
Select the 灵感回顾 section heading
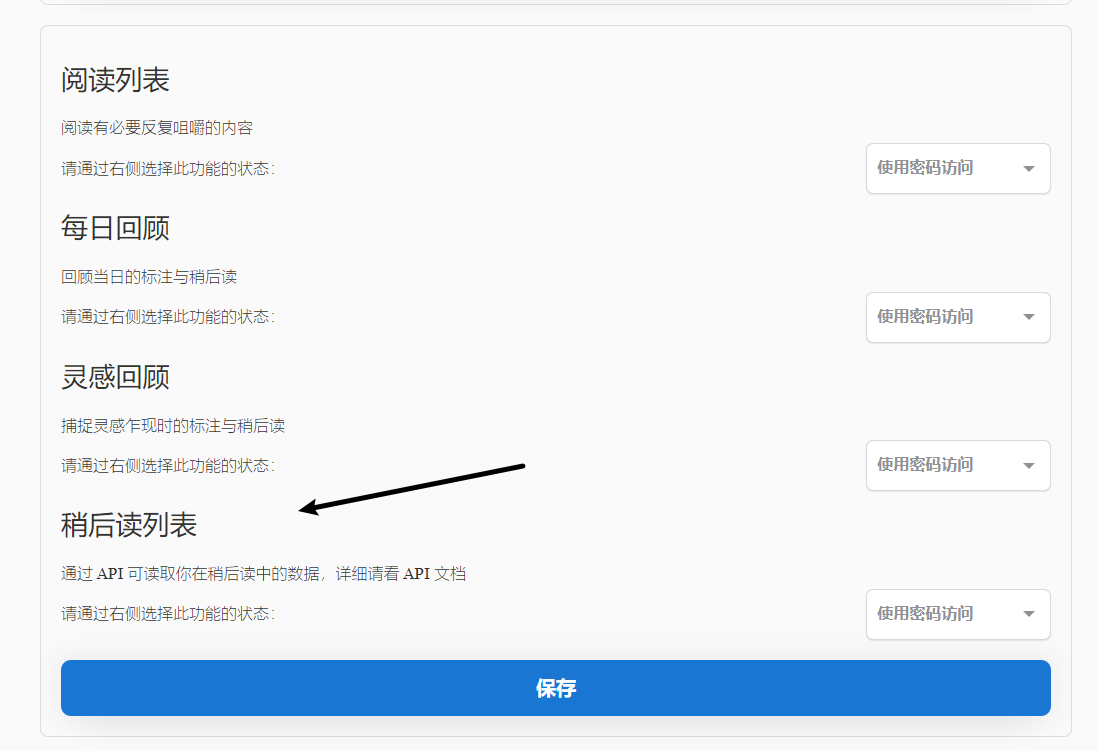coord(113,377)
